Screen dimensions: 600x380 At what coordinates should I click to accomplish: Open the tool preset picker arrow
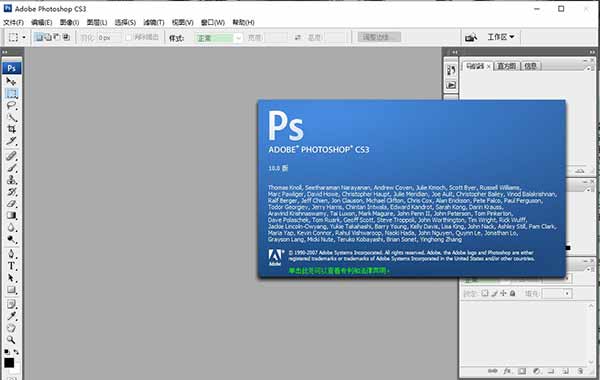point(24,37)
